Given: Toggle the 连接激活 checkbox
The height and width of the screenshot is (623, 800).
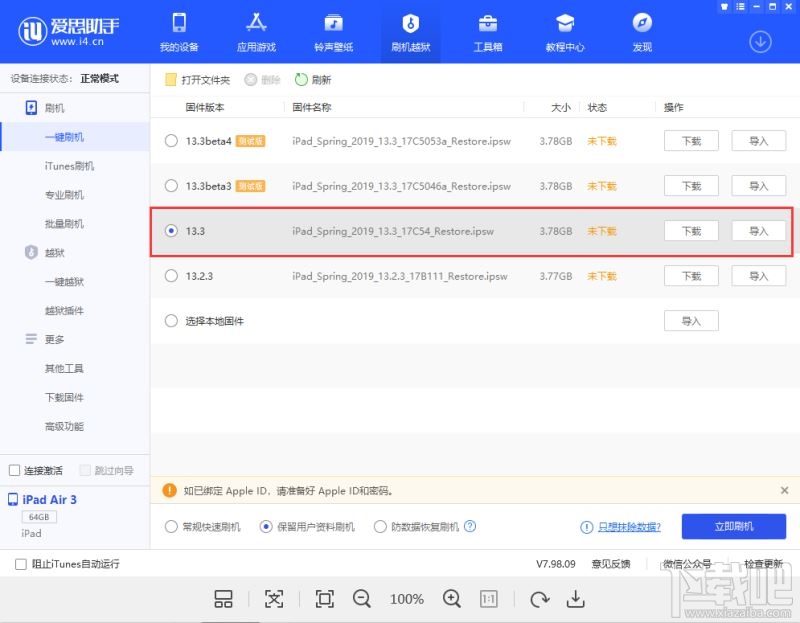Looking at the screenshot, I should tap(15, 470).
